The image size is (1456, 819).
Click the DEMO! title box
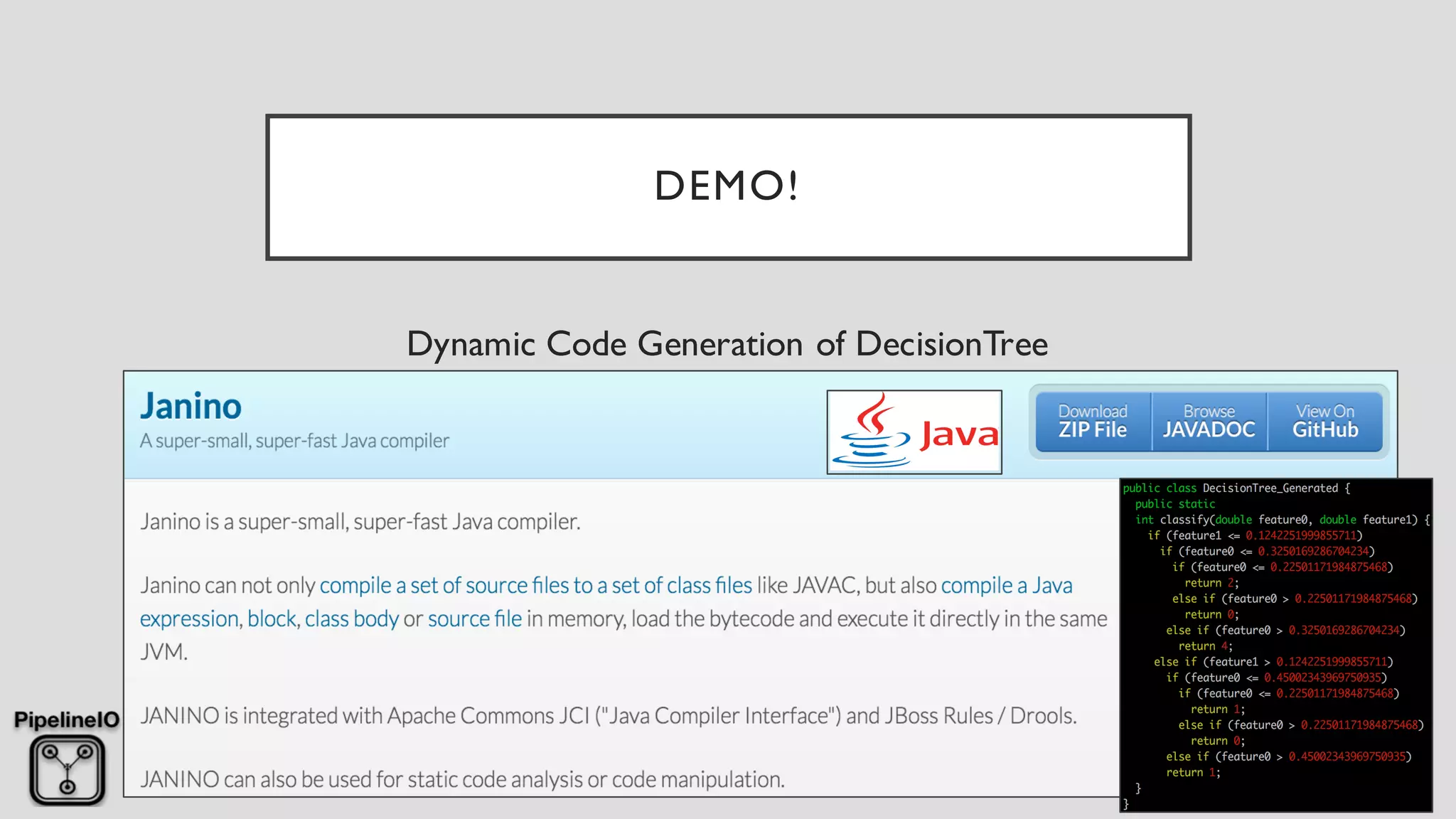728,187
